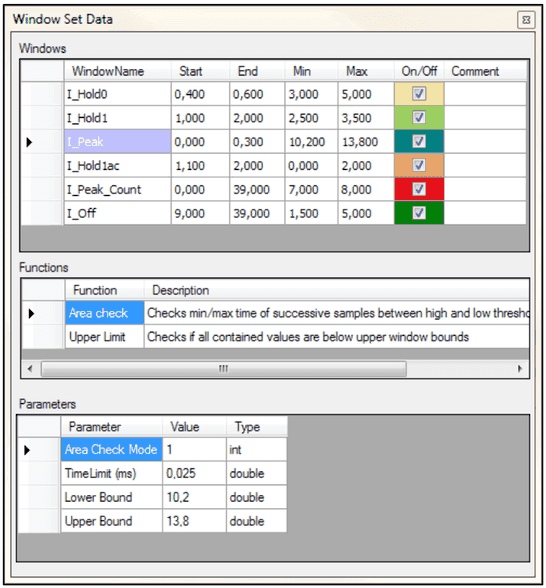Image resolution: width=546 pixels, height=588 pixels.
Task: Click the I_Hold0 Comment cell
Action: pyautogui.click(x=485, y=94)
